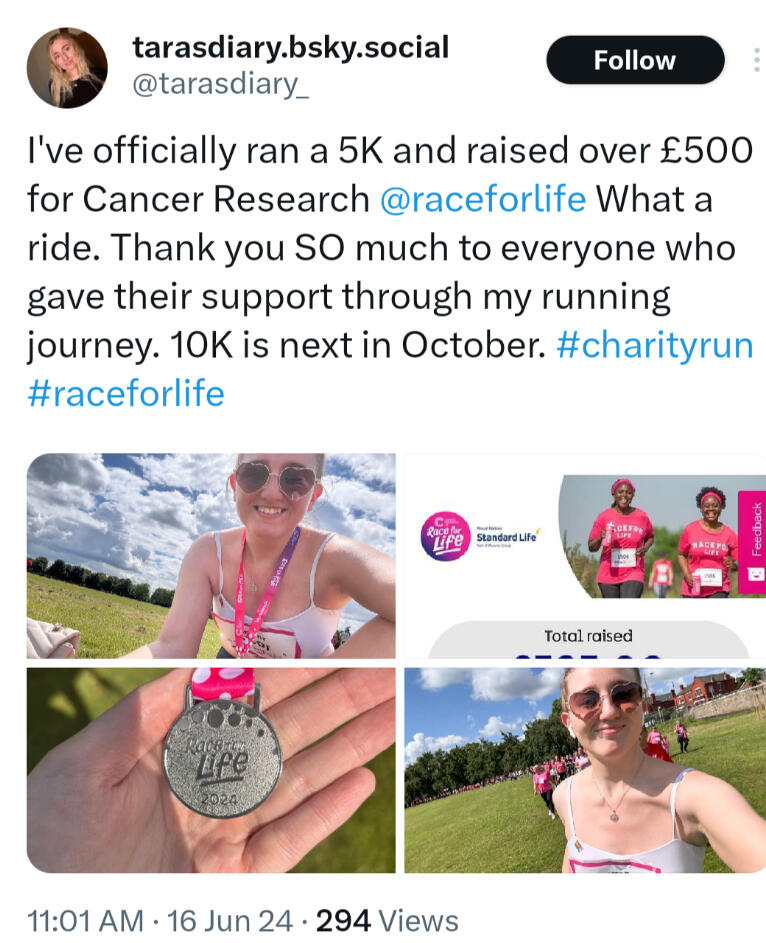Click the Total raised label
766x943 pixels.
(x=588, y=635)
